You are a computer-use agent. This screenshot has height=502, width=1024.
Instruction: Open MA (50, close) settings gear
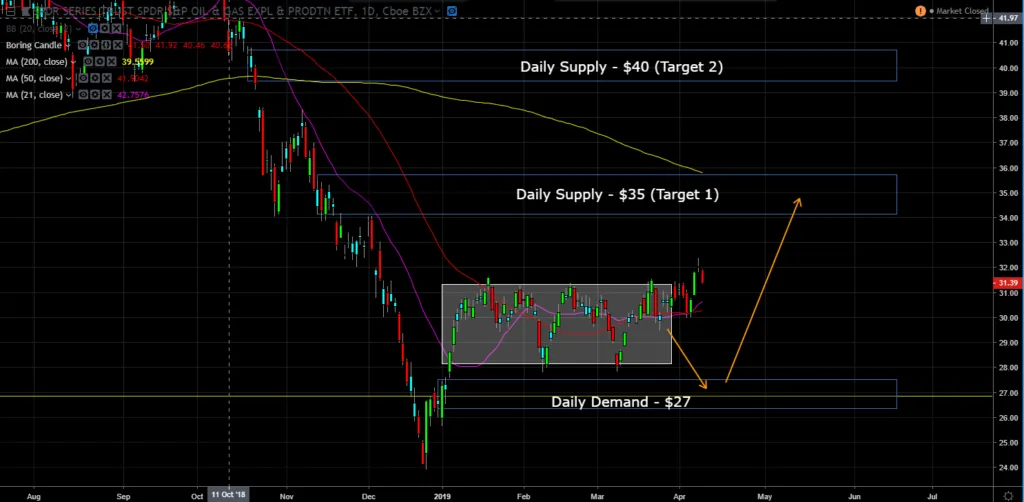click(x=95, y=78)
